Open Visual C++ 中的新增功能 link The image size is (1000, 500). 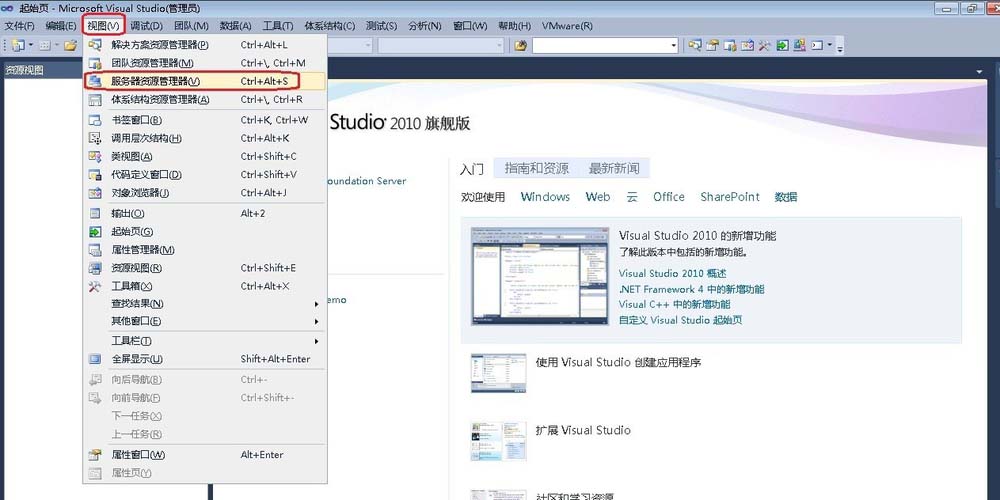pos(674,304)
